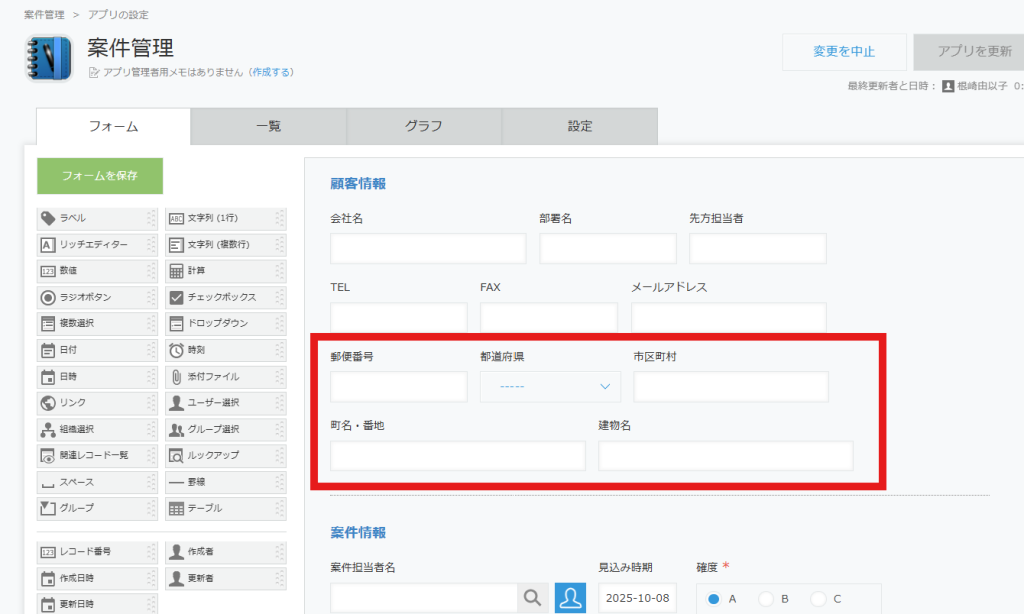Screen dimensions: 1024x614
Task: Select the ドロップダウン field in palette
Action: pyautogui.click(x=225, y=324)
